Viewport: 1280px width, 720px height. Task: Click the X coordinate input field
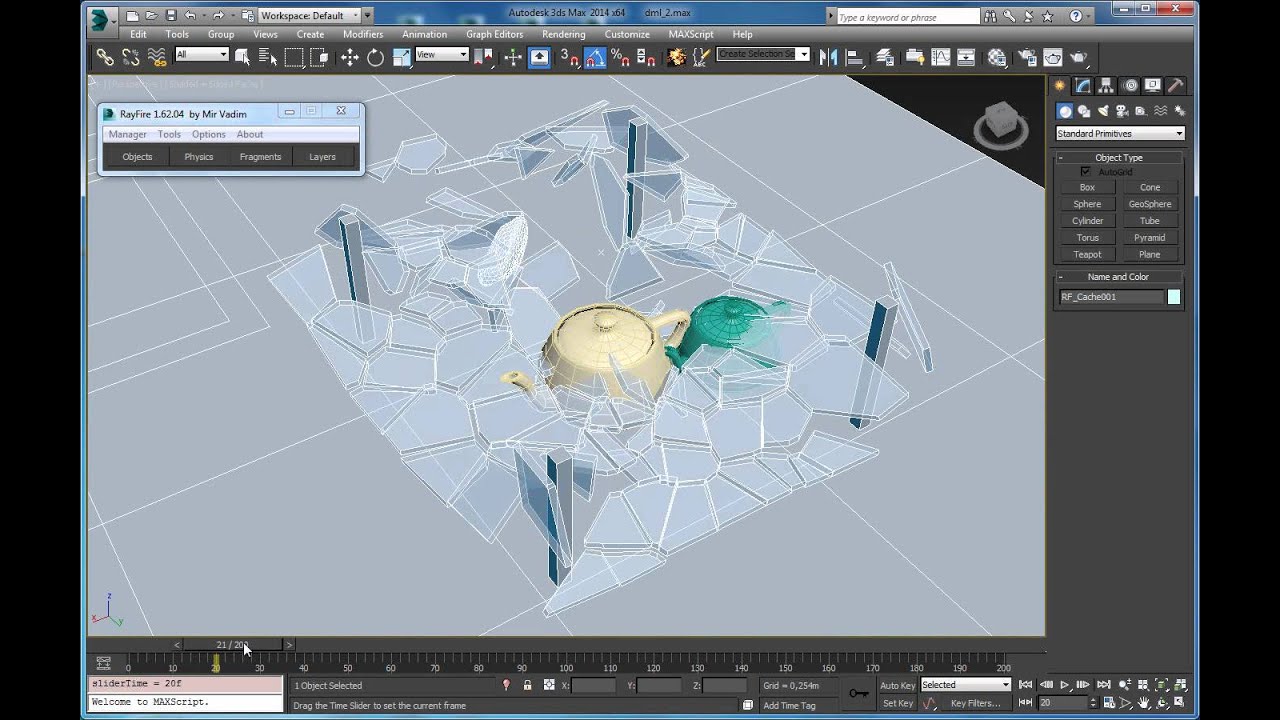point(593,685)
